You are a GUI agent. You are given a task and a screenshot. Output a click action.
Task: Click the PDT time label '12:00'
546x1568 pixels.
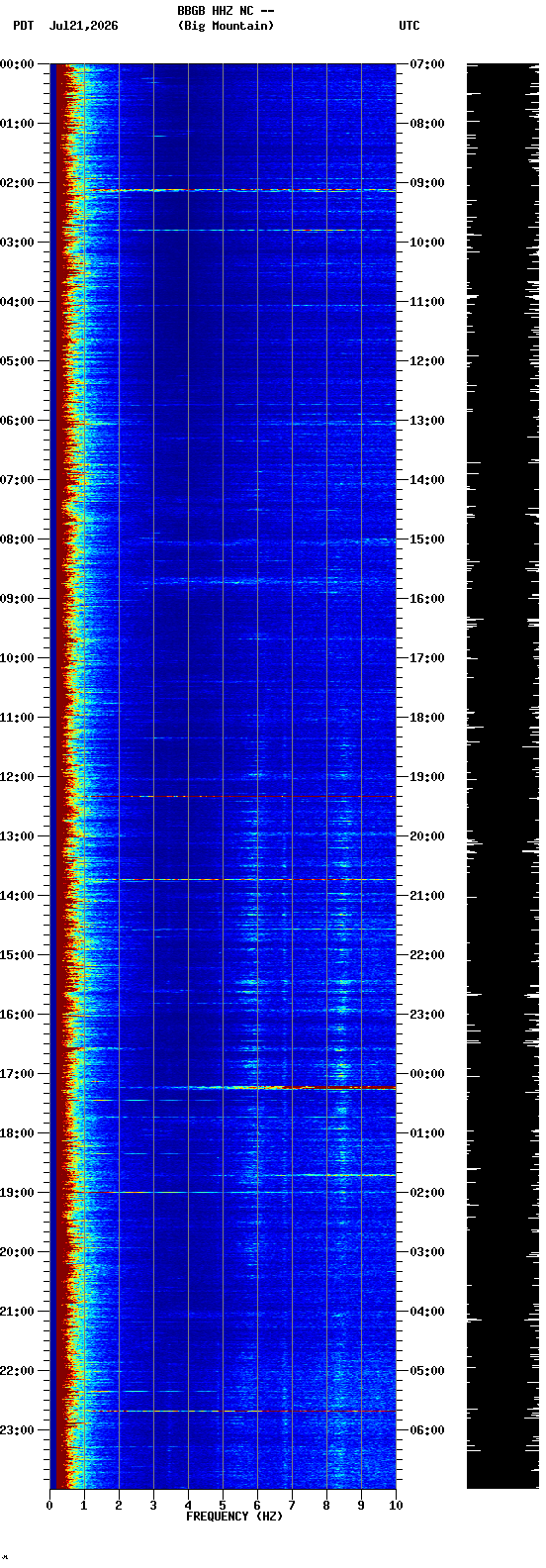pos(17,777)
